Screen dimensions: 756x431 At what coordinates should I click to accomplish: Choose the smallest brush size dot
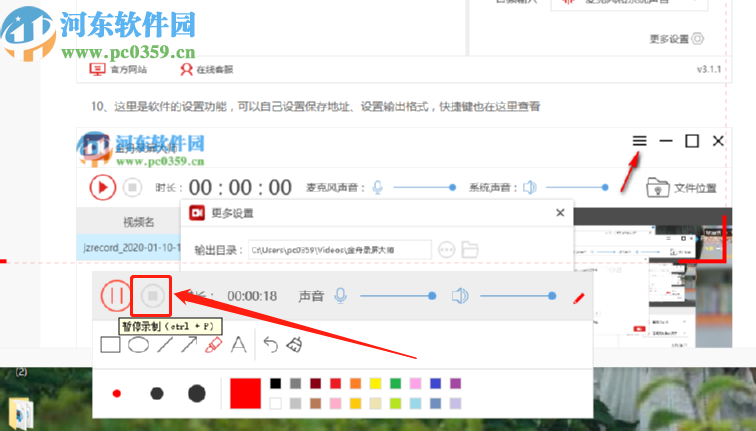116,394
